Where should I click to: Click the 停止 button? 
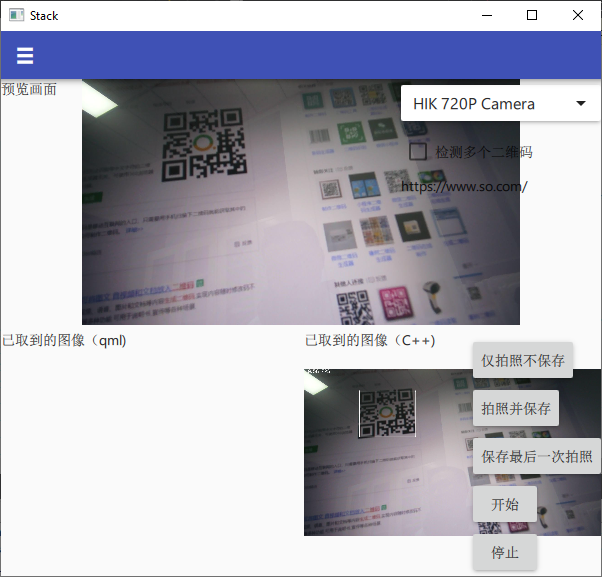tap(504, 552)
